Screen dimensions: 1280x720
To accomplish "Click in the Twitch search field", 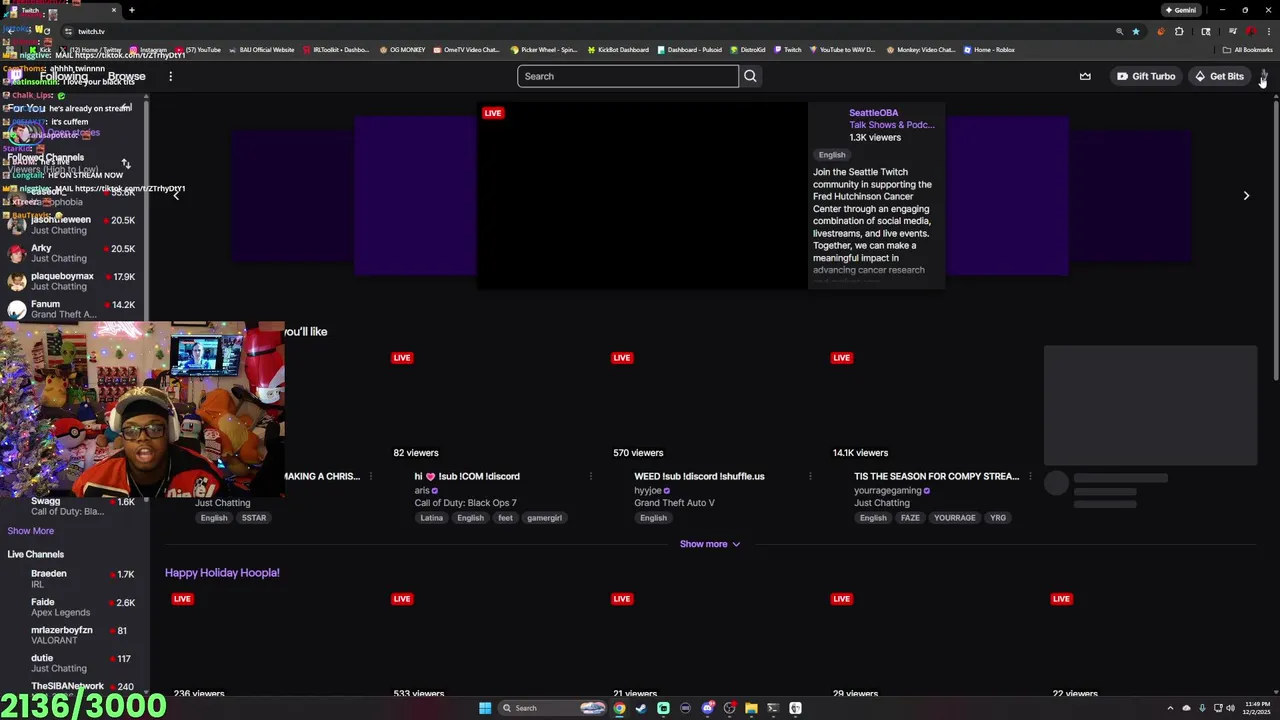I will click(x=628, y=76).
